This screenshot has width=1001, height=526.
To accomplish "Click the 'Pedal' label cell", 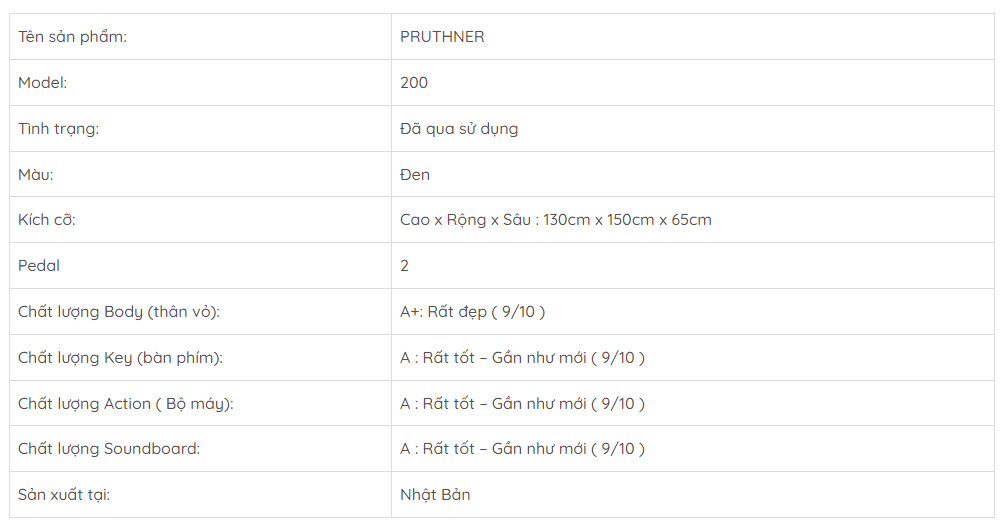I will tap(39, 266).
